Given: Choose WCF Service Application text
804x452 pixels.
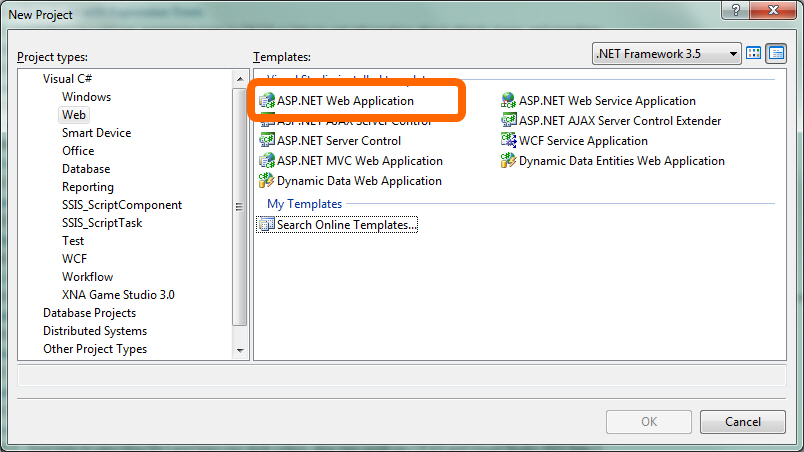Looking at the screenshot, I should 583,140.
